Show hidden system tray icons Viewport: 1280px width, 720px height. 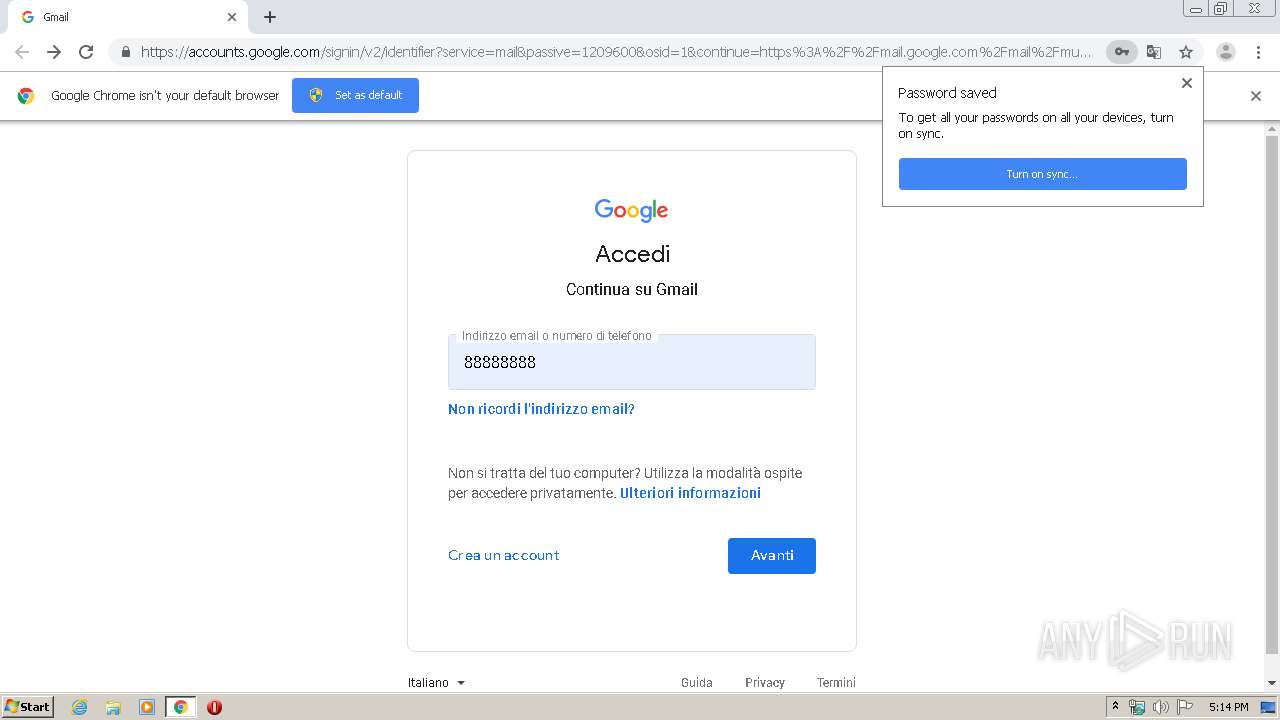[1115, 707]
